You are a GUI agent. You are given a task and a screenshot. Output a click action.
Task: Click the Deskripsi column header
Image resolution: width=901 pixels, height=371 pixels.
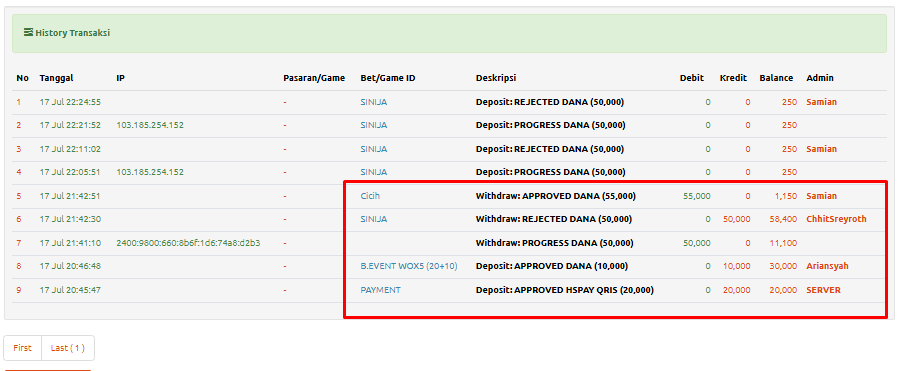click(495, 78)
